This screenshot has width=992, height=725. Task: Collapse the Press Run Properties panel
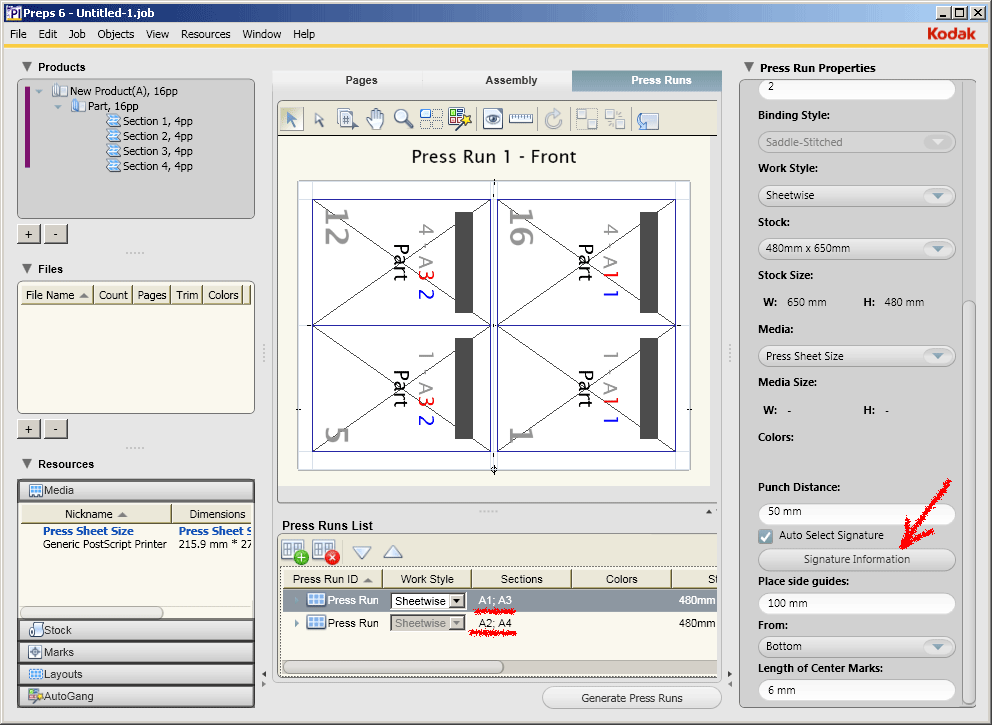pyautogui.click(x=749, y=66)
